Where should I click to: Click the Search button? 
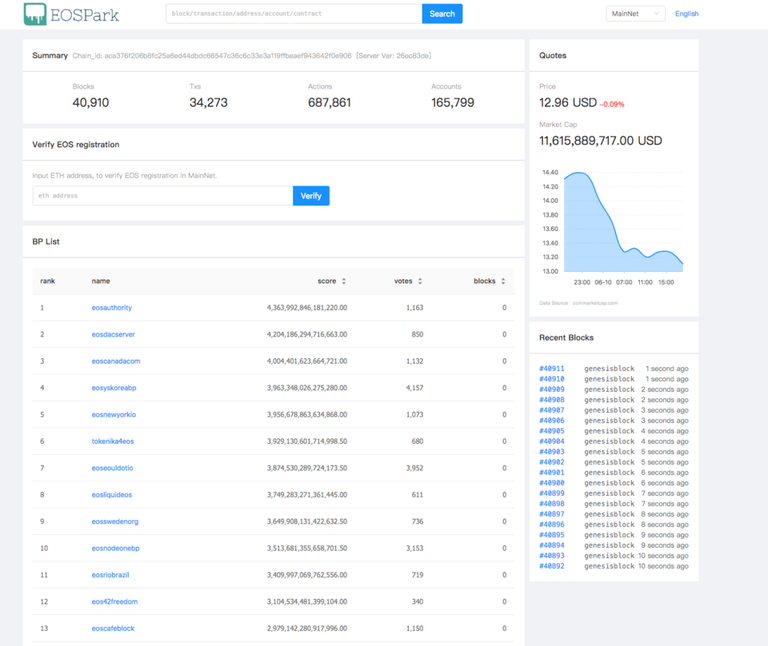(x=442, y=14)
